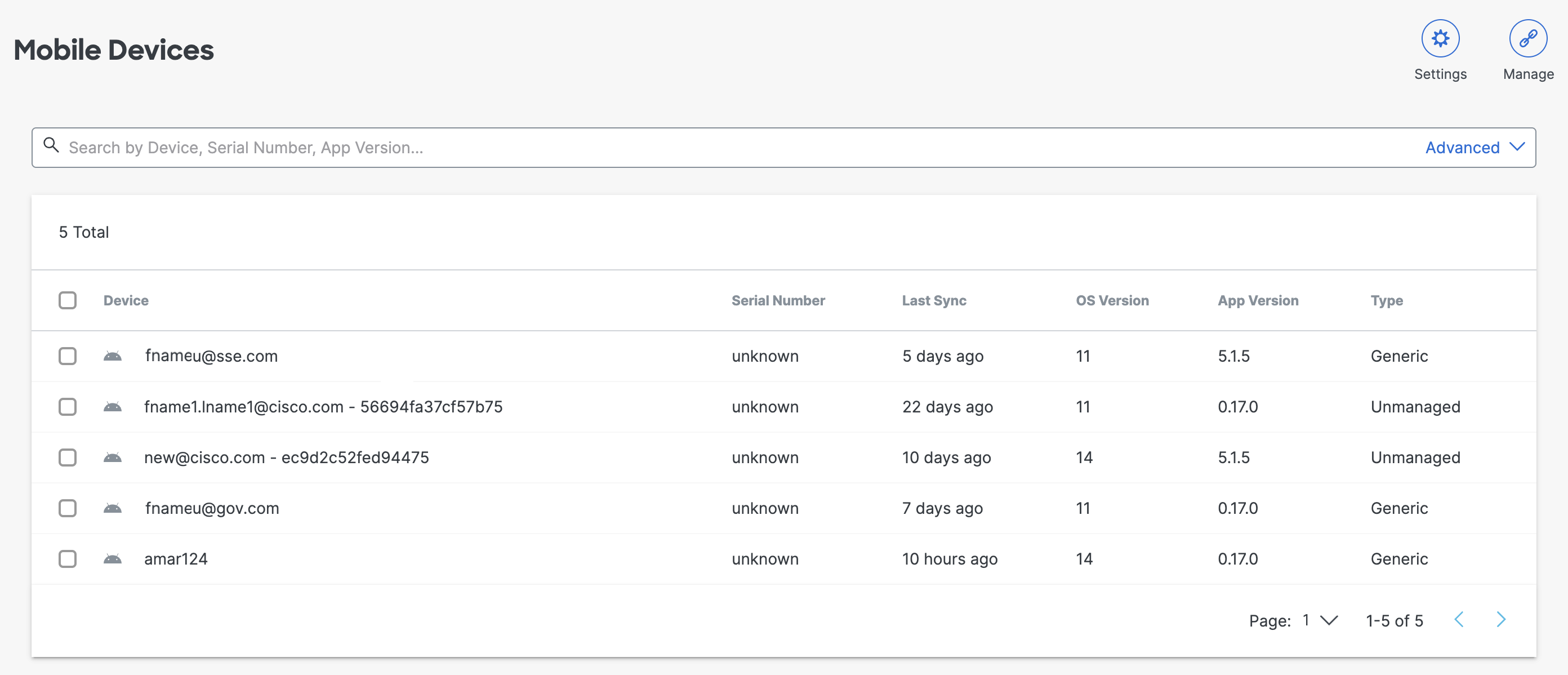Click the search magnifier icon
This screenshot has width=1568, height=675.
(51, 145)
